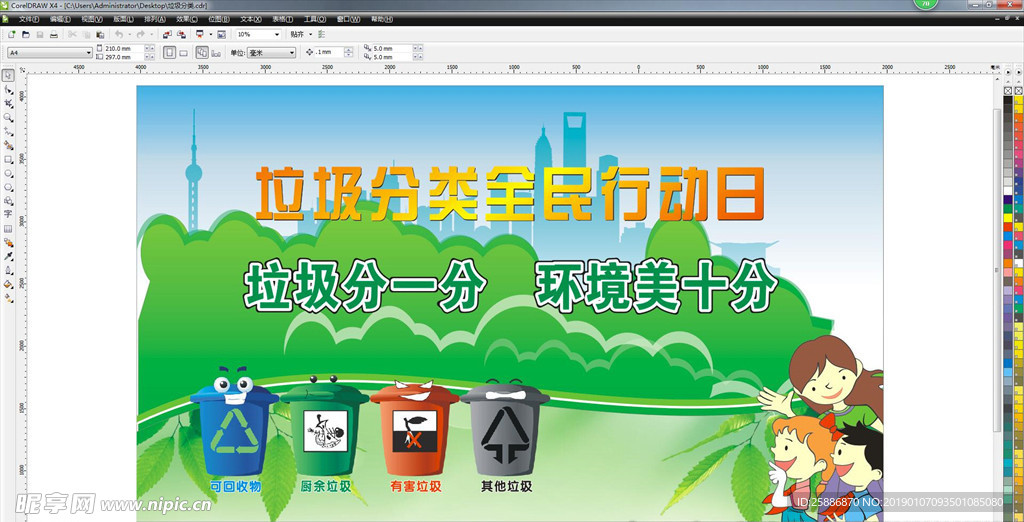This screenshot has height=522, width=1024.
Task: Open the 效果(C) menu
Action: [x=186, y=19]
